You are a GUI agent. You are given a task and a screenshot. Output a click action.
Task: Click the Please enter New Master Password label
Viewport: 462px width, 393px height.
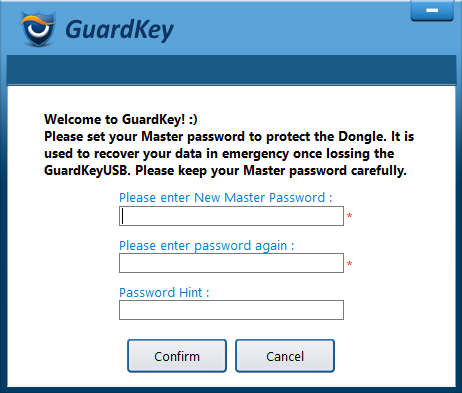[x=226, y=198]
